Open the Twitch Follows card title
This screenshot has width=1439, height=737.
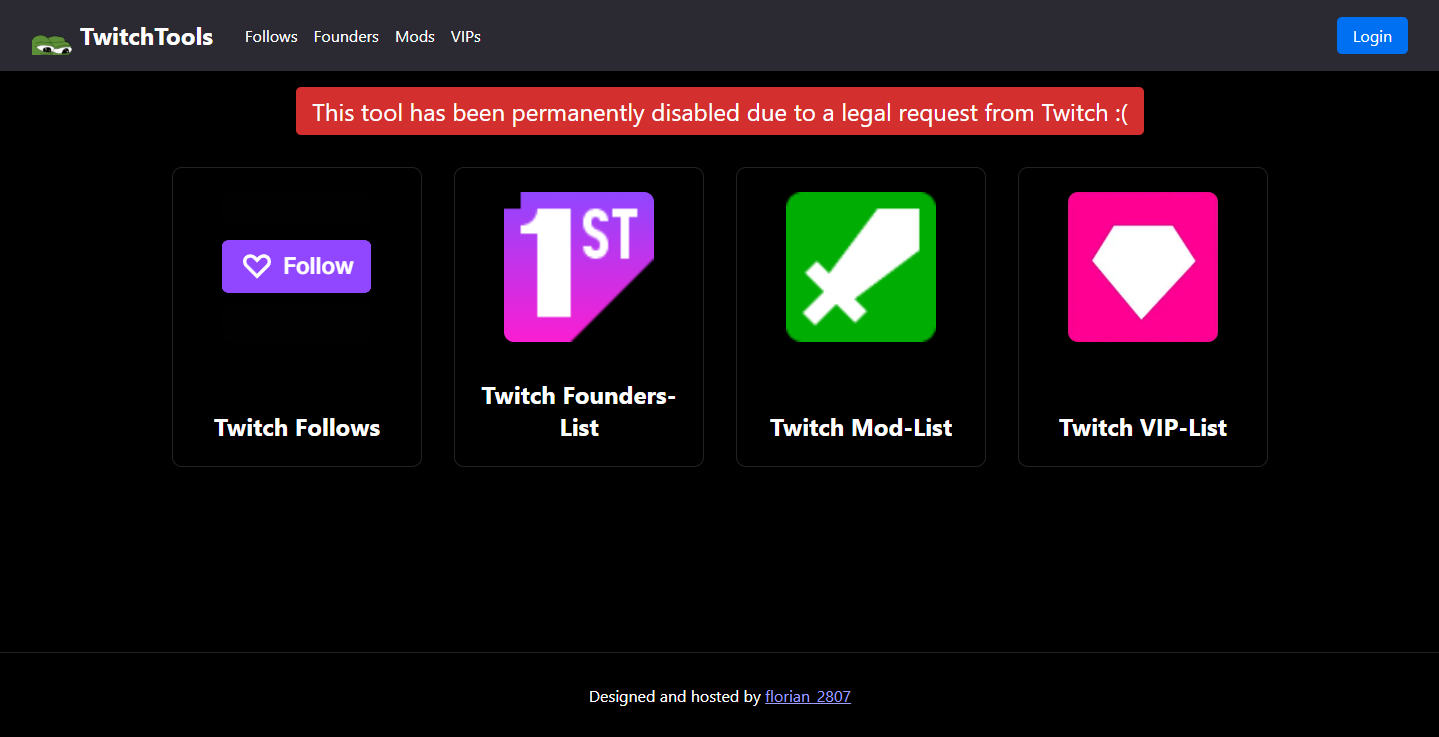(297, 428)
